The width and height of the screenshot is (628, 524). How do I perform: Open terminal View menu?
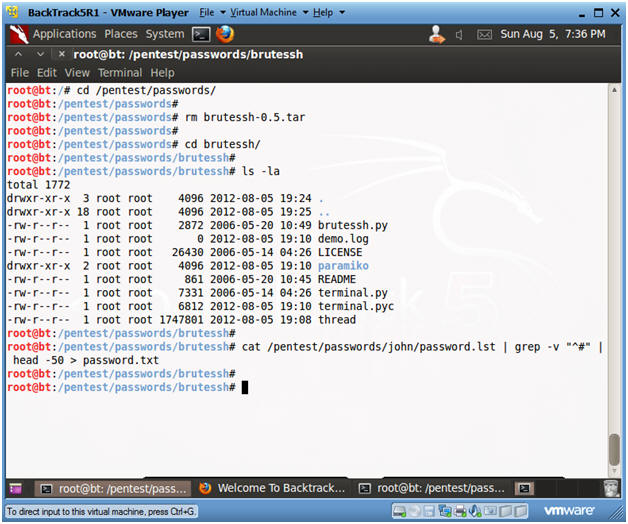77,73
